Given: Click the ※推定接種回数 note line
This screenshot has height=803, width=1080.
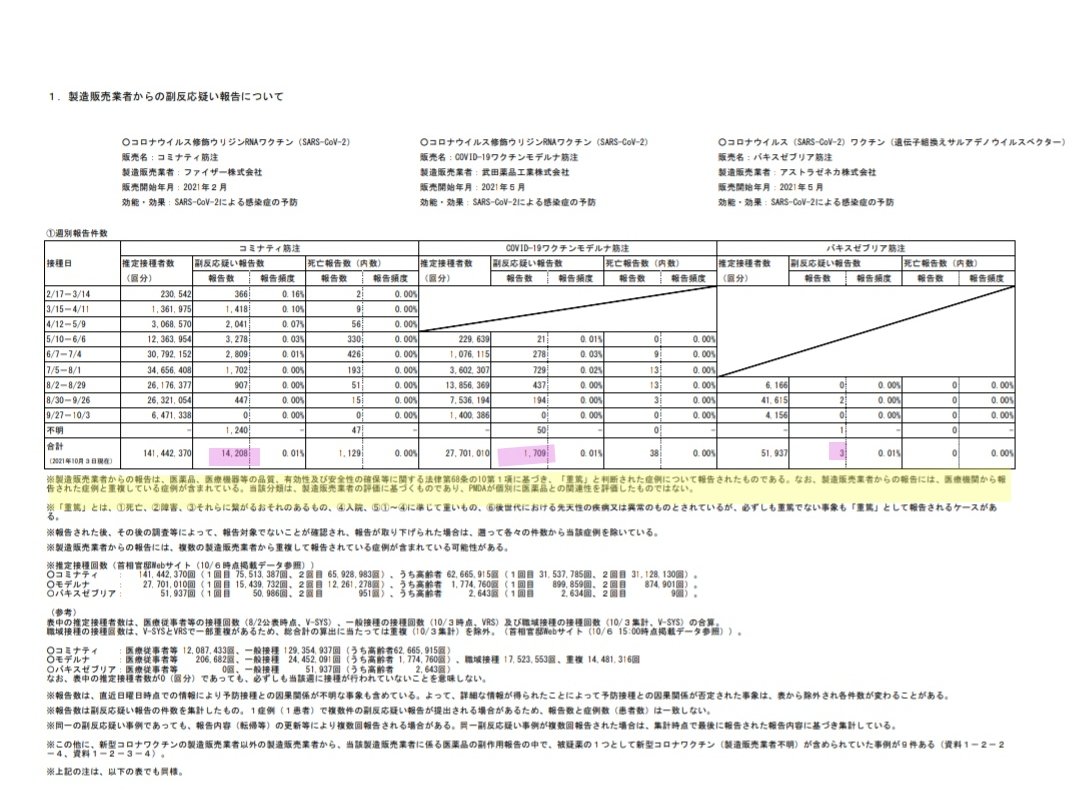Looking at the screenshot, I should (180, 565).
